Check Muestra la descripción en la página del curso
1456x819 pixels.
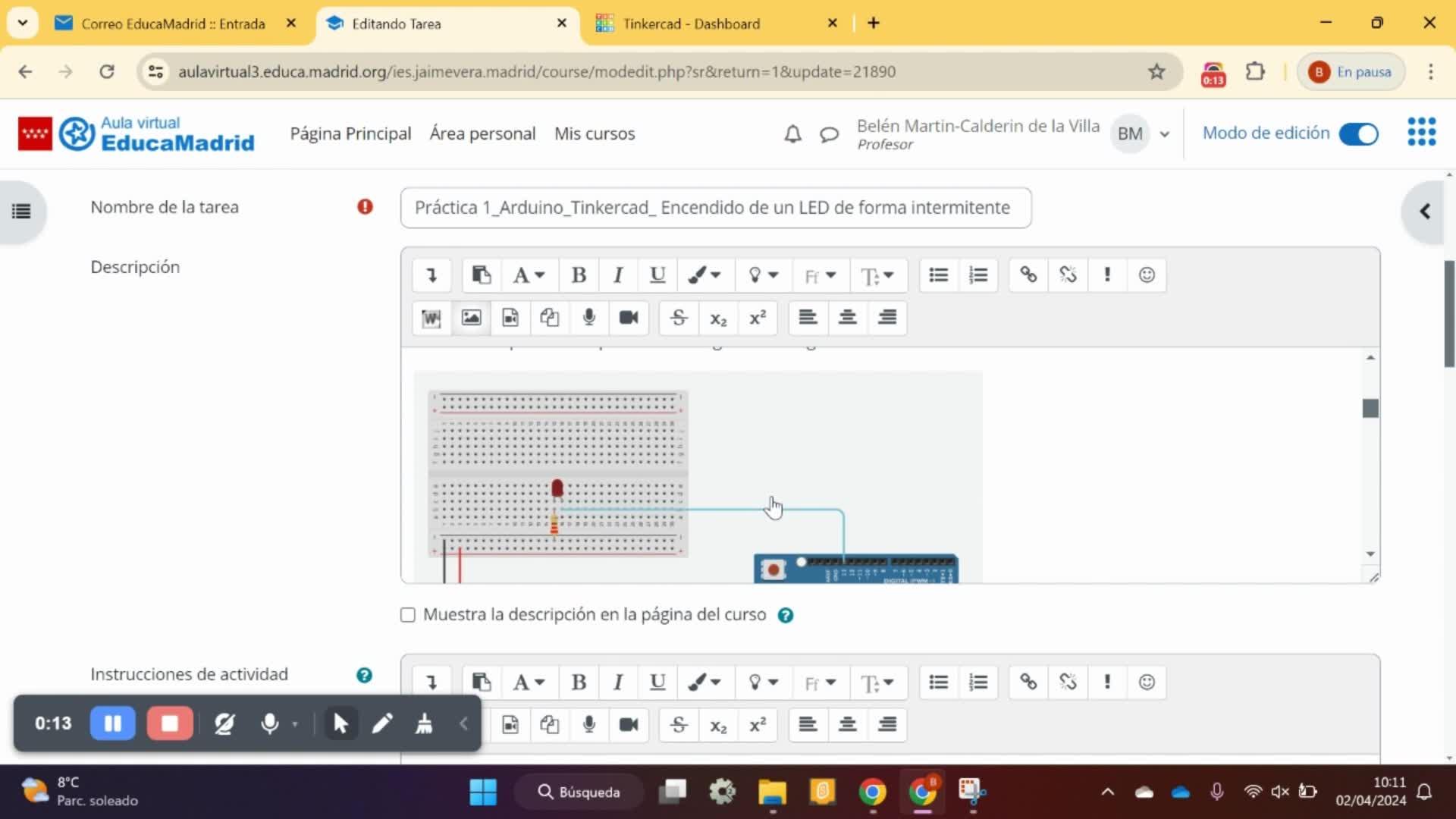pos(408,615)
